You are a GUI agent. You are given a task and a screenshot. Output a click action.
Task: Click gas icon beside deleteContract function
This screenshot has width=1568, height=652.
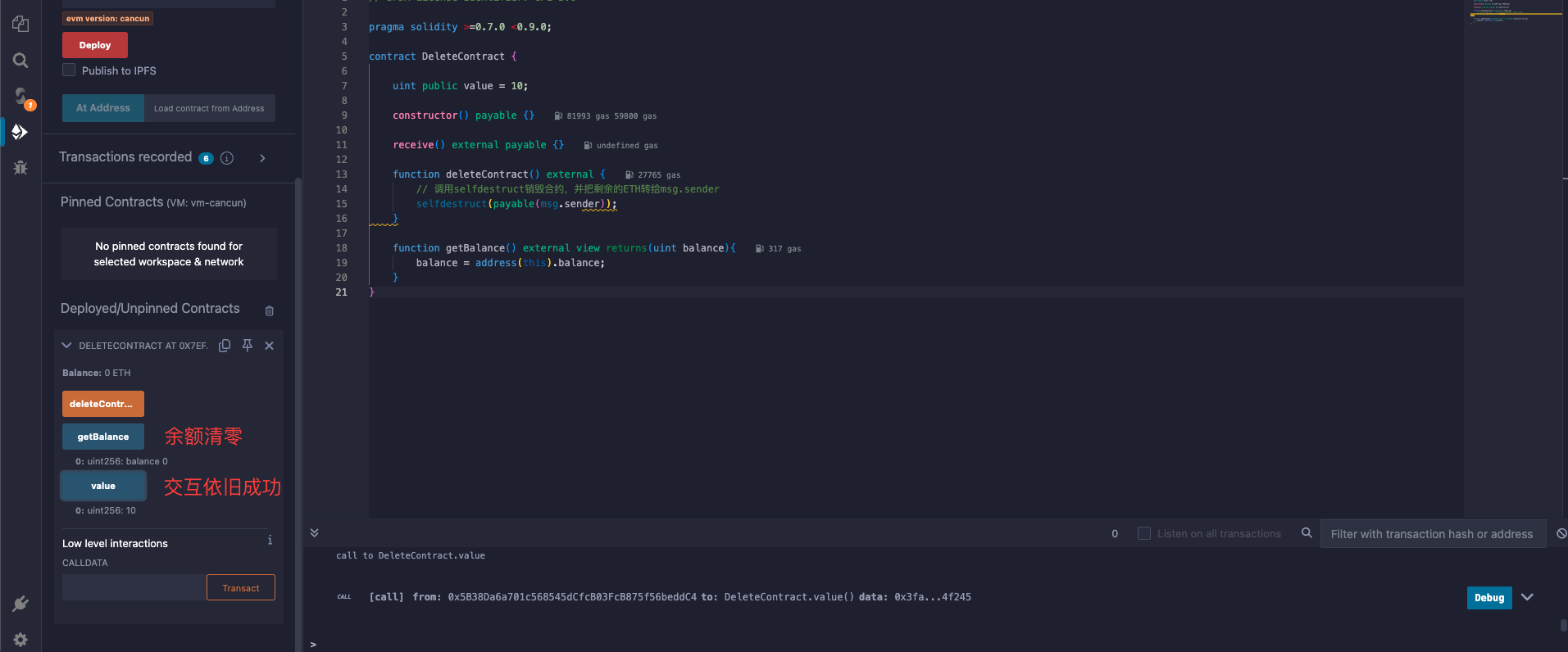pos(629,175)
